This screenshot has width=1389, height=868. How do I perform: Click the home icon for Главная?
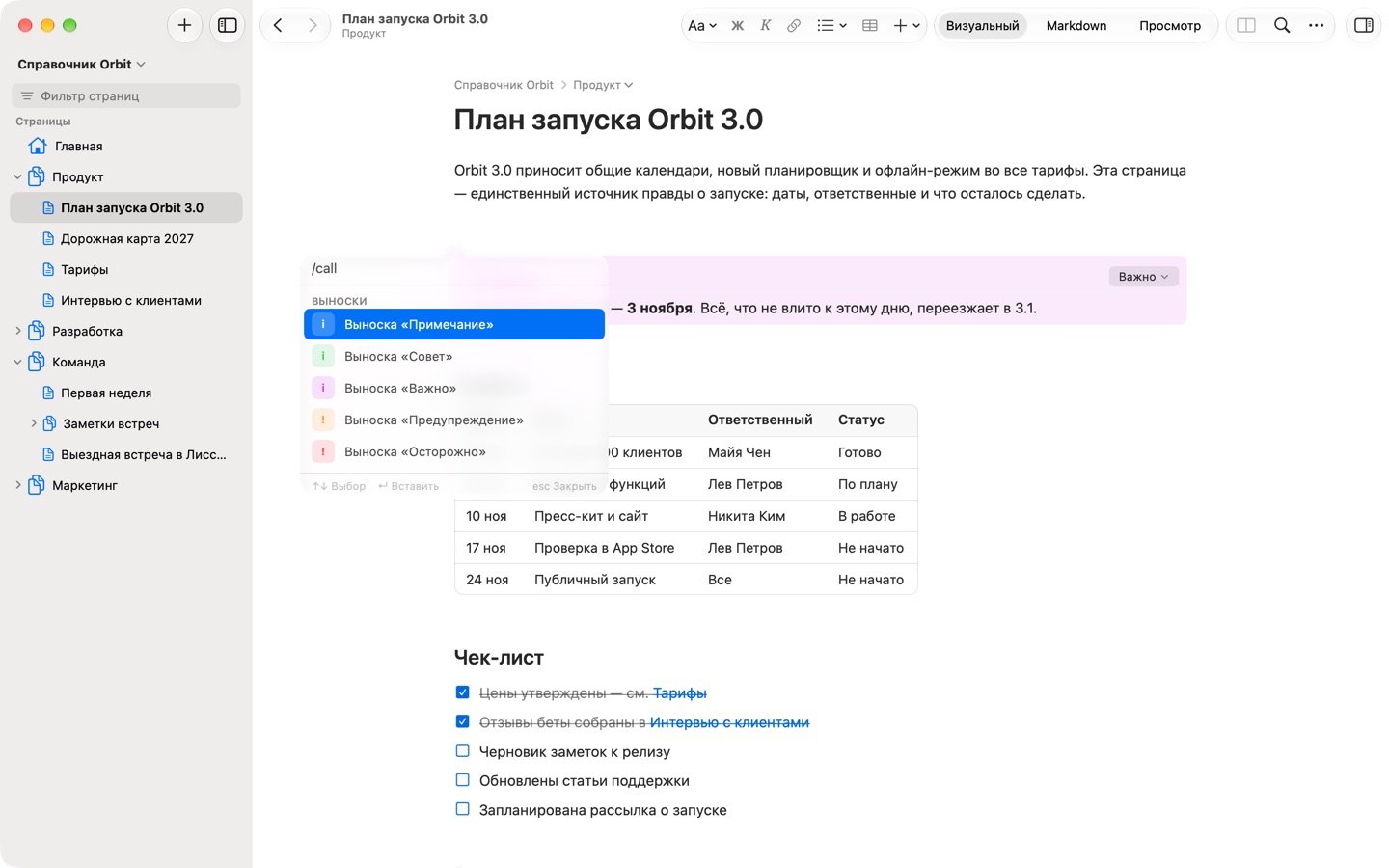click(x=38, y=146)
